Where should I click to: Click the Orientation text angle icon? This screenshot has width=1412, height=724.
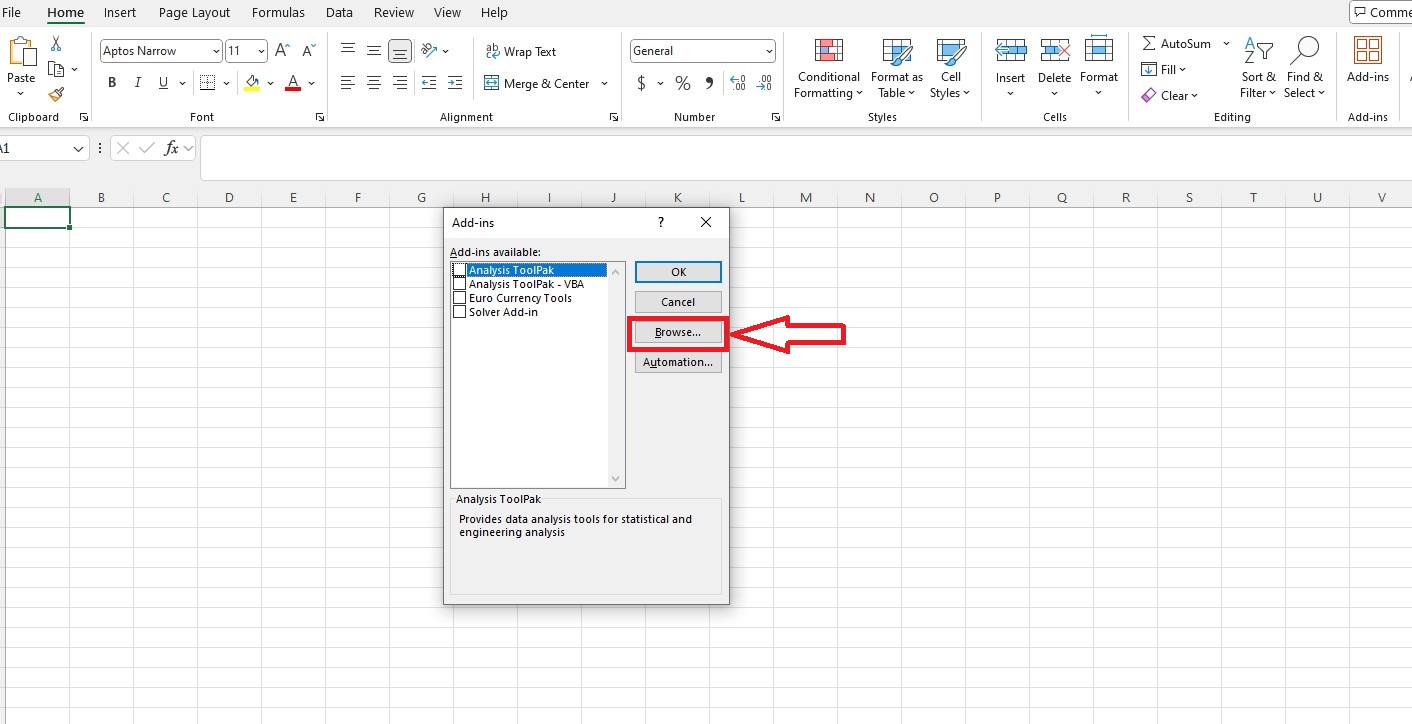point(429,51)
